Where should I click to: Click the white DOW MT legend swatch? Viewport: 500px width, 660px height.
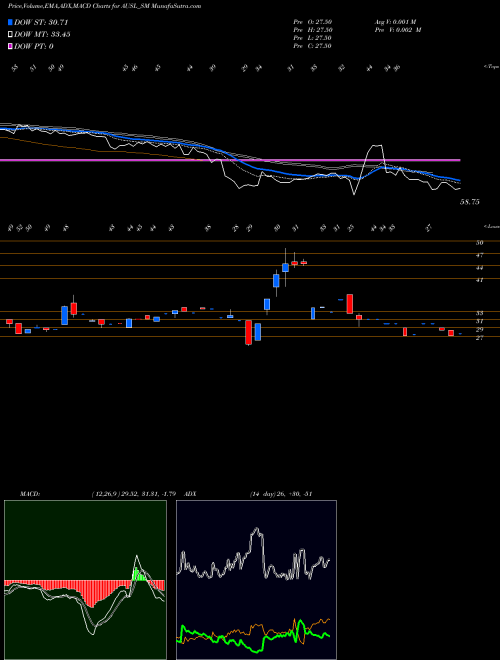tap(10, 34)
